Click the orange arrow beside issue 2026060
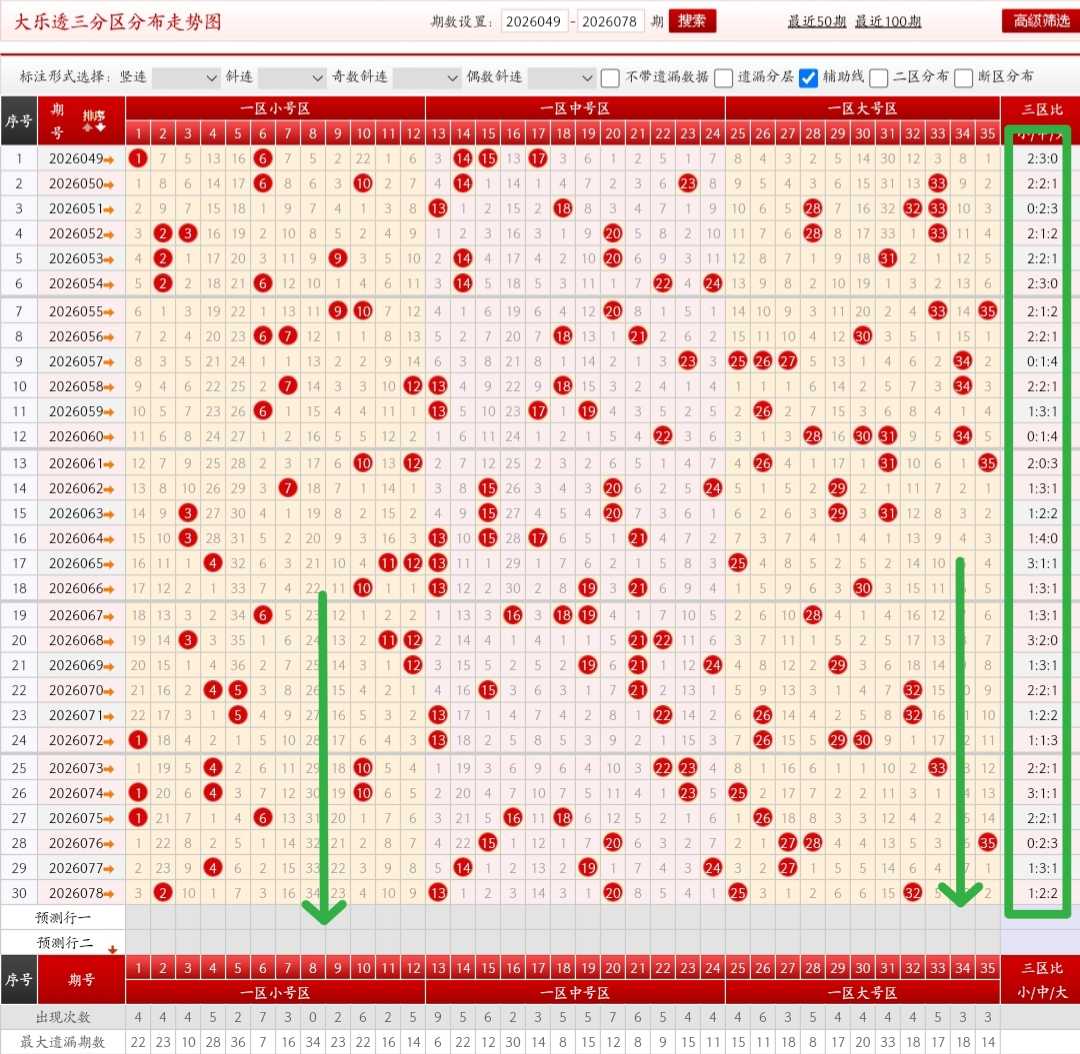Screen dimensions: 1080x1054 pyautogui.click(x=109, y=437)
